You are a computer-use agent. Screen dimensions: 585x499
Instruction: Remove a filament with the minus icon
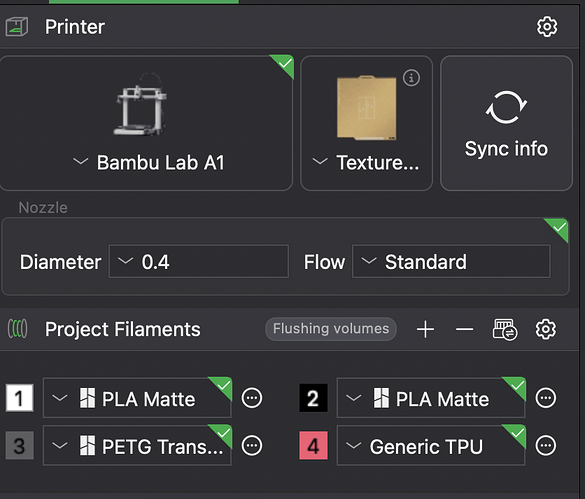(464, 330)
